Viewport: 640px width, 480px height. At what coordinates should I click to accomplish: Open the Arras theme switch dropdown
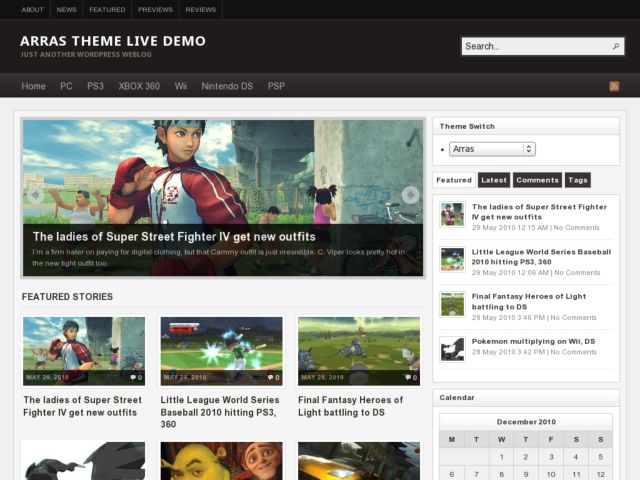[x=492, y=149]
